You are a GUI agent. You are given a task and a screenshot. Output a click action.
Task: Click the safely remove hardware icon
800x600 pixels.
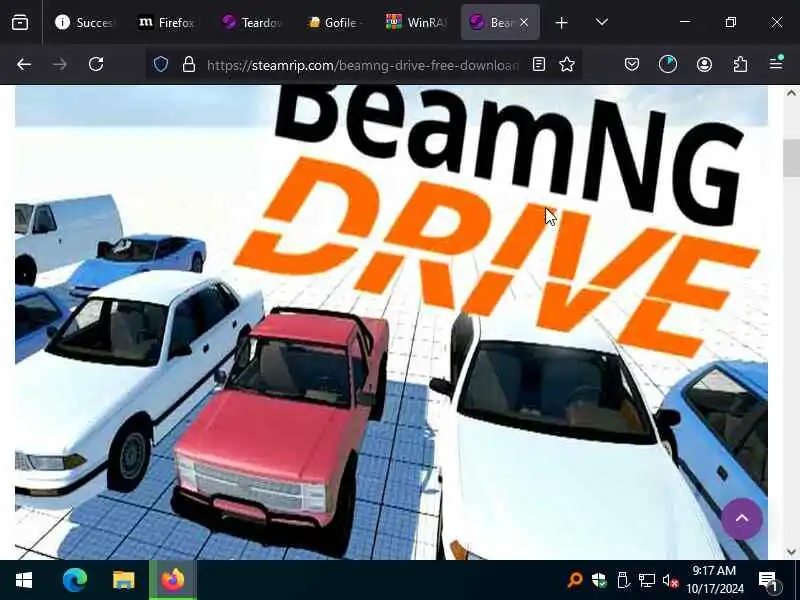[622, 580]
